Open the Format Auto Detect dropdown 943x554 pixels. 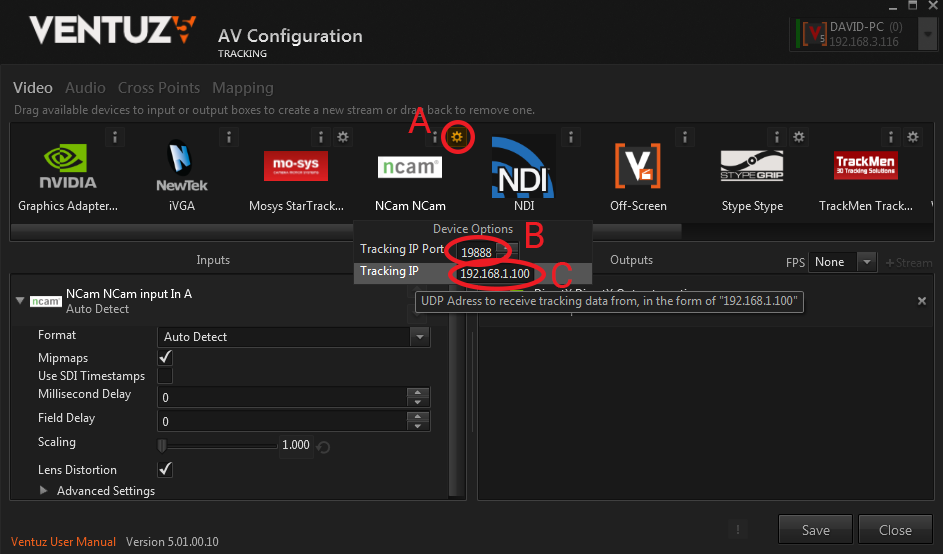[294, 337]
